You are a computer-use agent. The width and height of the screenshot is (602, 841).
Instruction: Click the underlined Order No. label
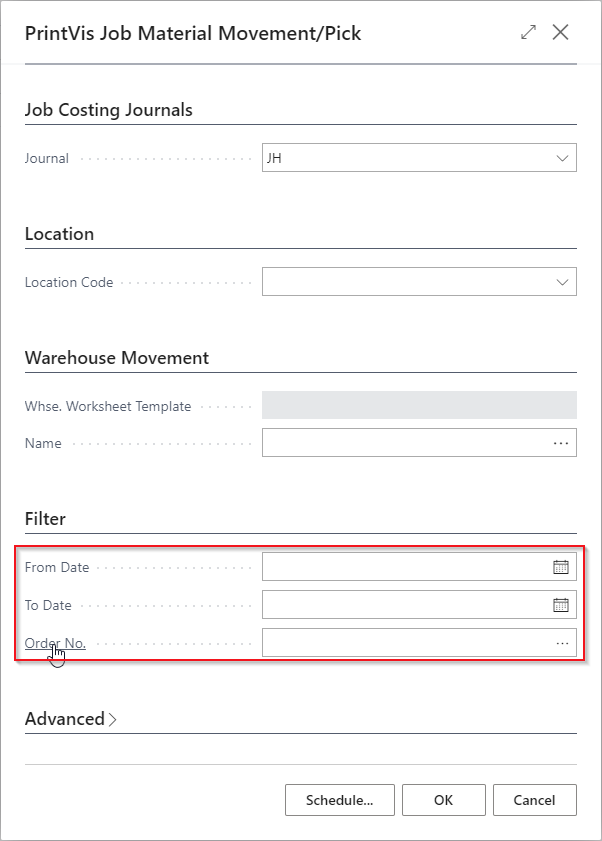point(55,643)
